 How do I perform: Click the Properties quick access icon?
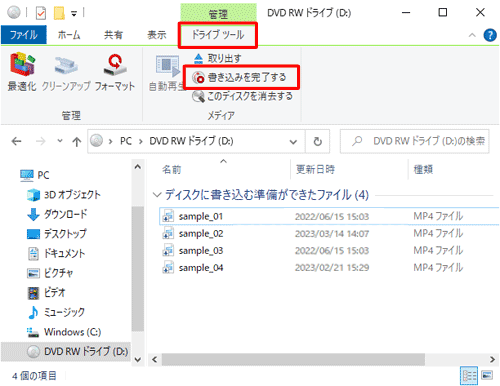pyautogui.click(x=41, y=13)
